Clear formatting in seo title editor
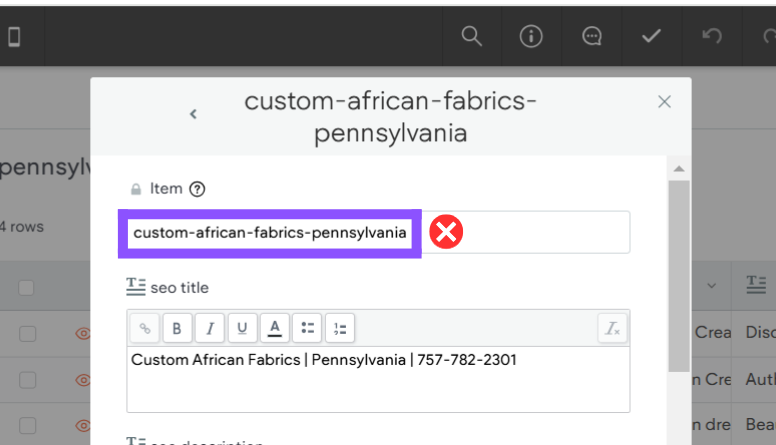The image size is (776, 445). pos(613,328)
